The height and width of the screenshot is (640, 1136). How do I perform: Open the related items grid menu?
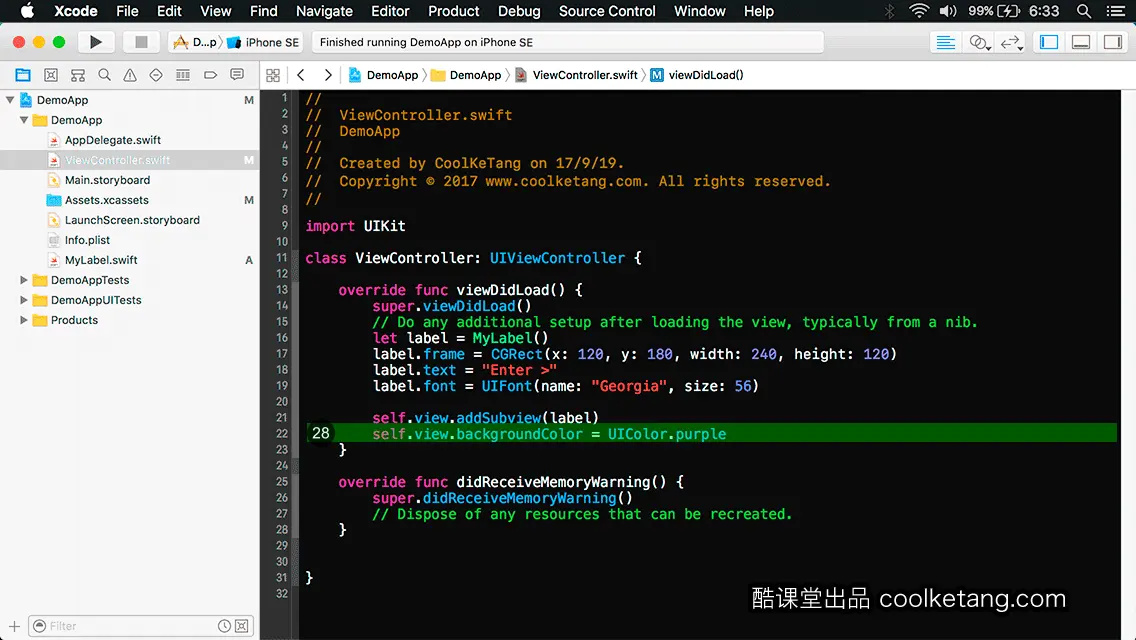point(273,75)
